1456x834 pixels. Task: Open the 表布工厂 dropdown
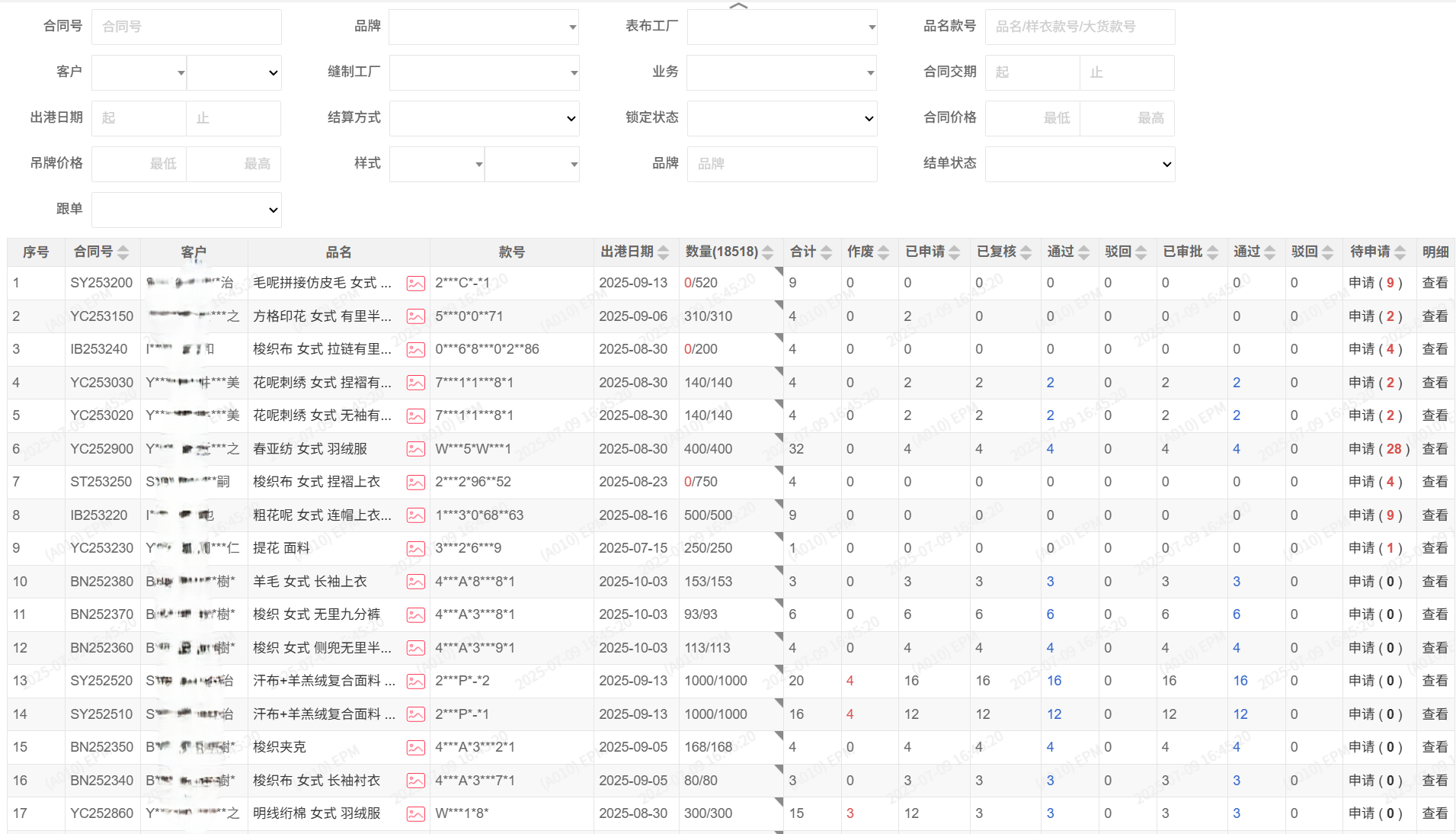click(x=782, y=27)
